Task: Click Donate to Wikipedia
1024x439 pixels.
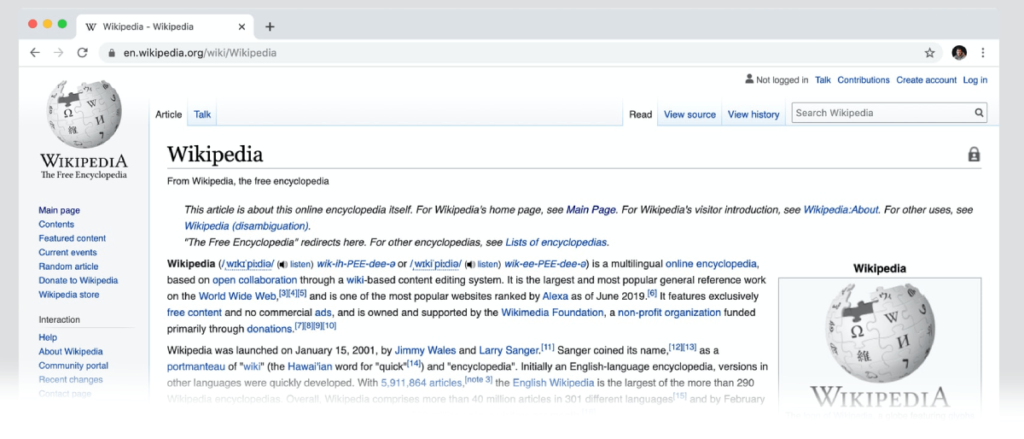Action: pyautogui.click(x=78, y=280)
